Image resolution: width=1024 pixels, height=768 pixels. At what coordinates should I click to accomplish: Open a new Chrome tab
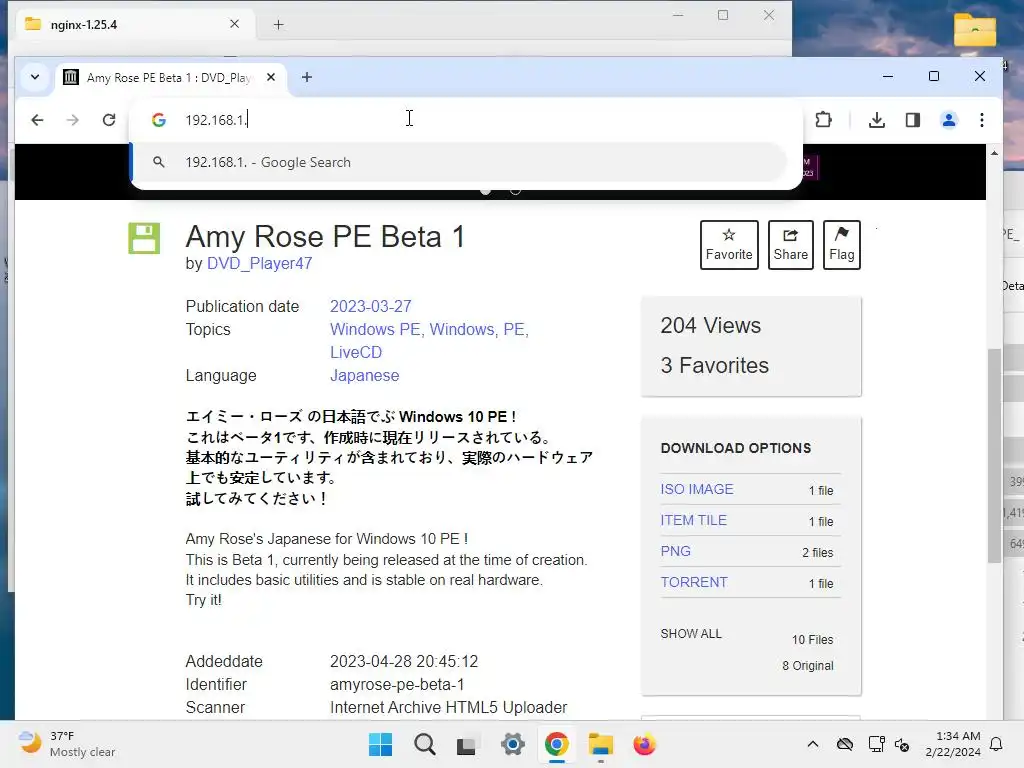coord(307,77)
